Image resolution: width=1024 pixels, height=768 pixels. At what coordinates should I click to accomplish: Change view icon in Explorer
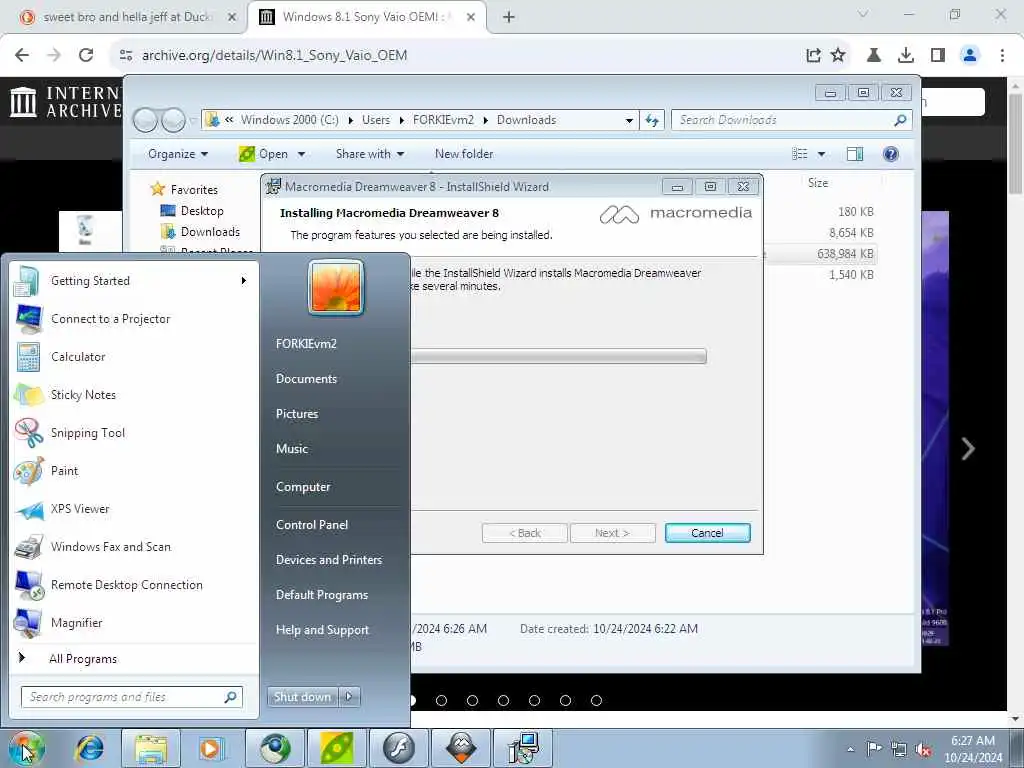tap(800, 154)
